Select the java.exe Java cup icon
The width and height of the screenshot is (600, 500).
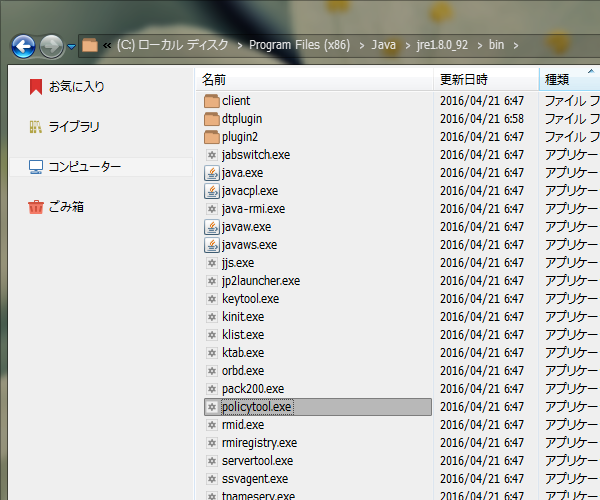pyautogui.click(x=212, y=173)
